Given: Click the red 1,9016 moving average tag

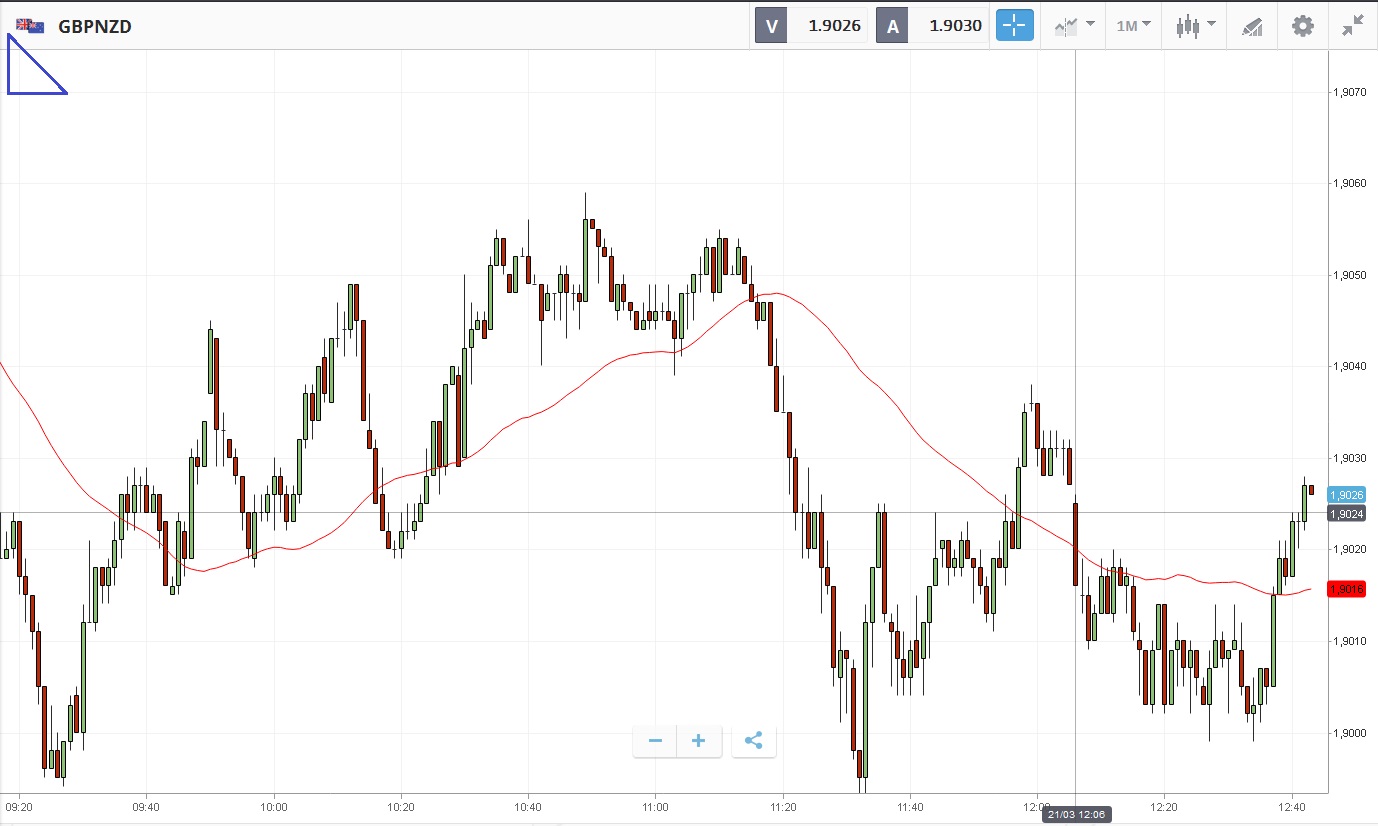Looking at the screenshot, I should (1347, 590).
